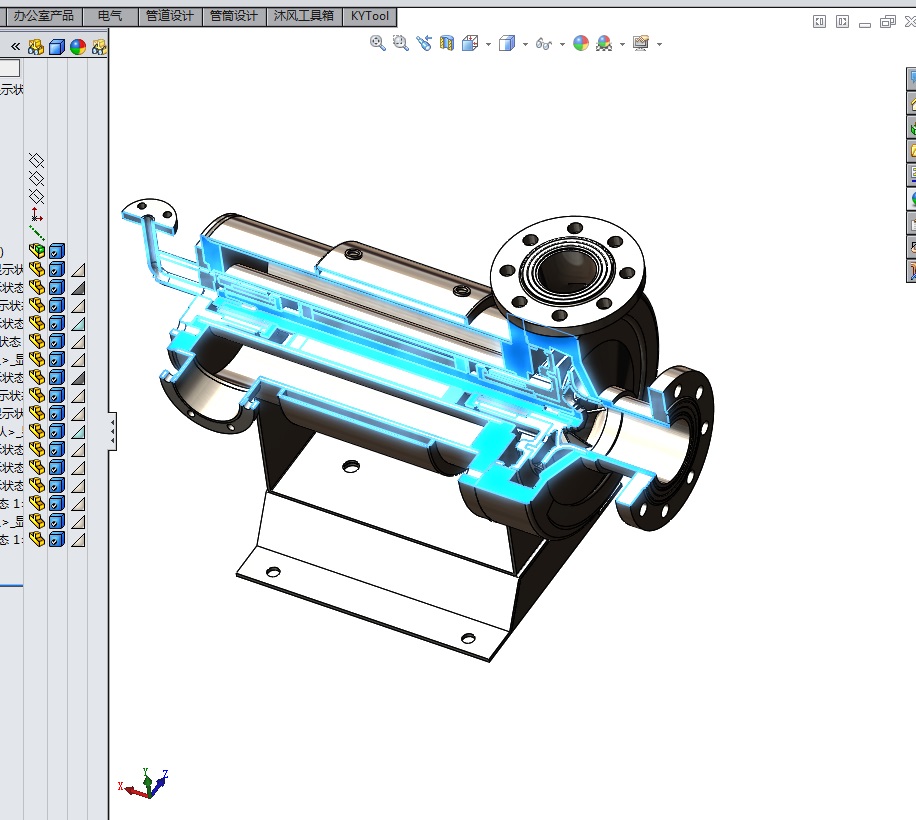The image size is (916, 820).
Task: Click the Apply Scene icon
Action: click(604, 43)
